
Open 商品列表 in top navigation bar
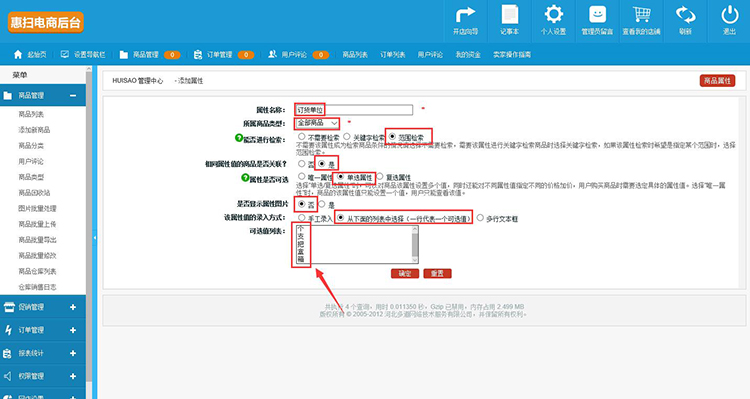coord(355,55)
